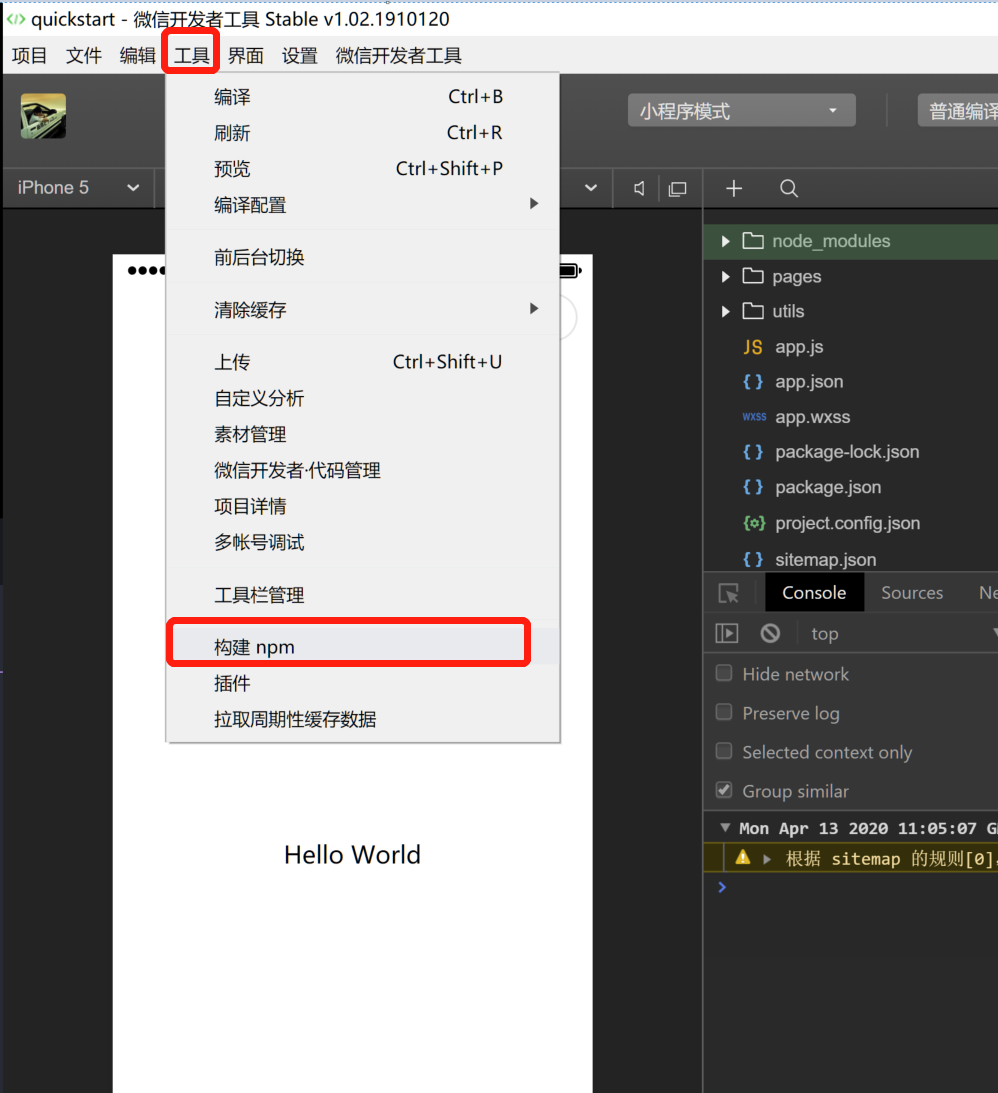Click the user avatar thumbnail
The image size is (998, 1093).
point(43,116)
